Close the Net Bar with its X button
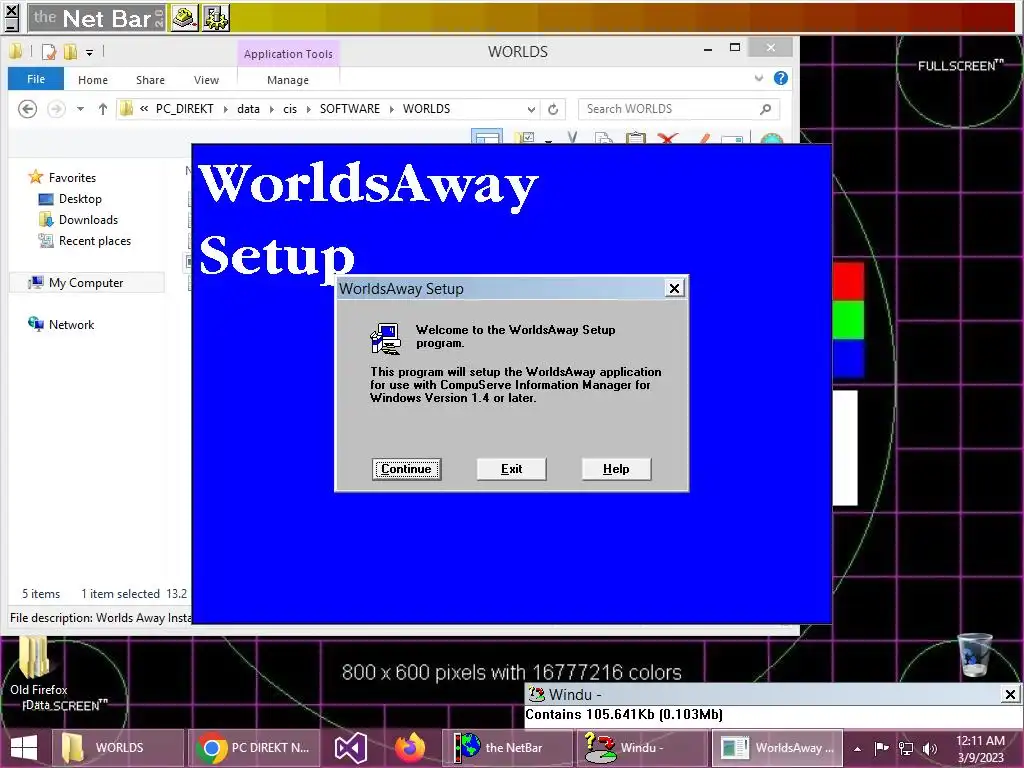This screenshot has width=1024, height=768. pos(11,10)
